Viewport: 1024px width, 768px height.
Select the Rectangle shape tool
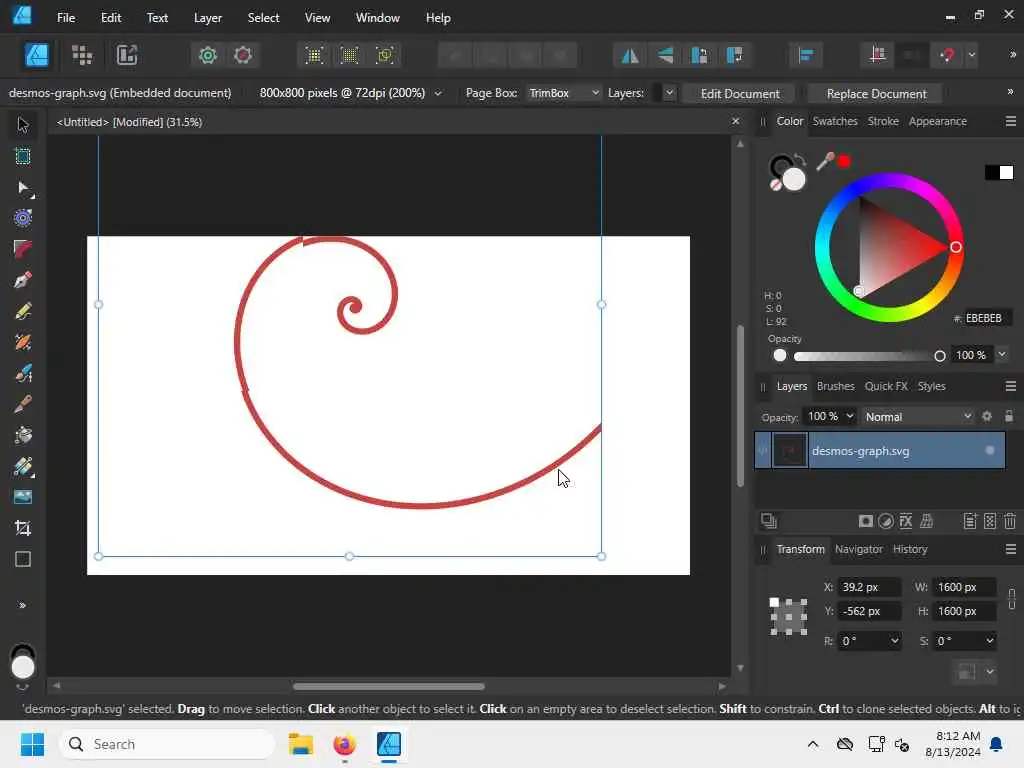(x=23, y=559)
